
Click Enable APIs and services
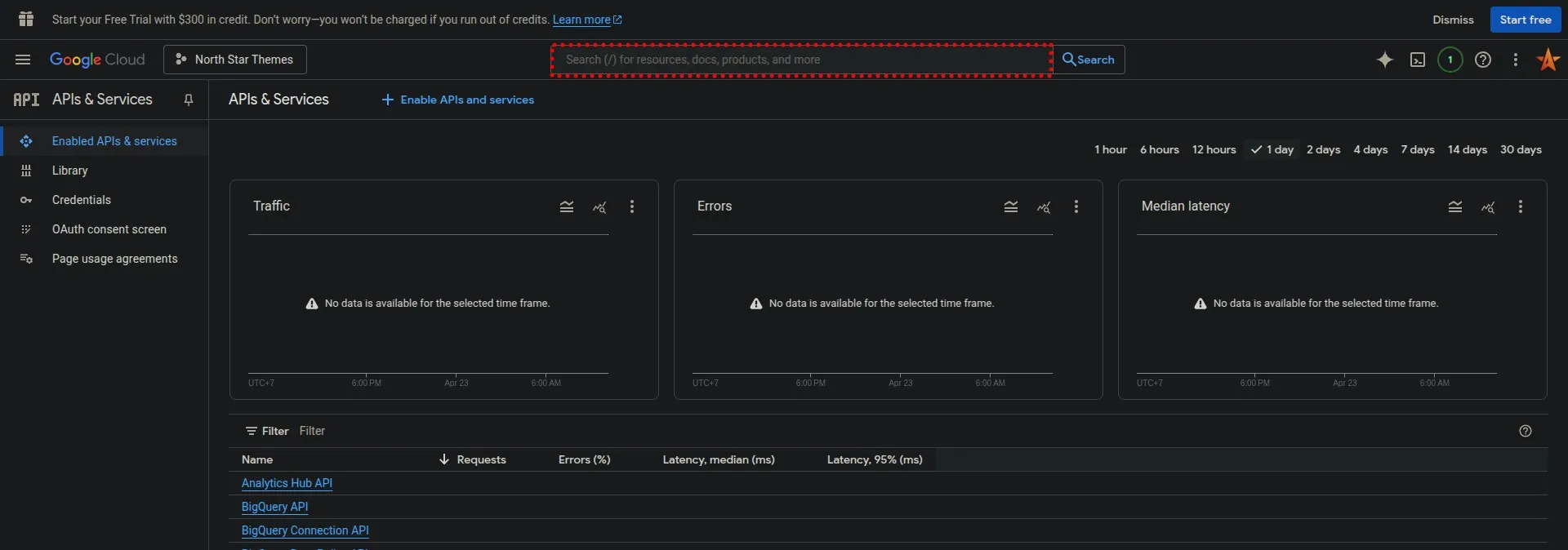tap(458, 100)
